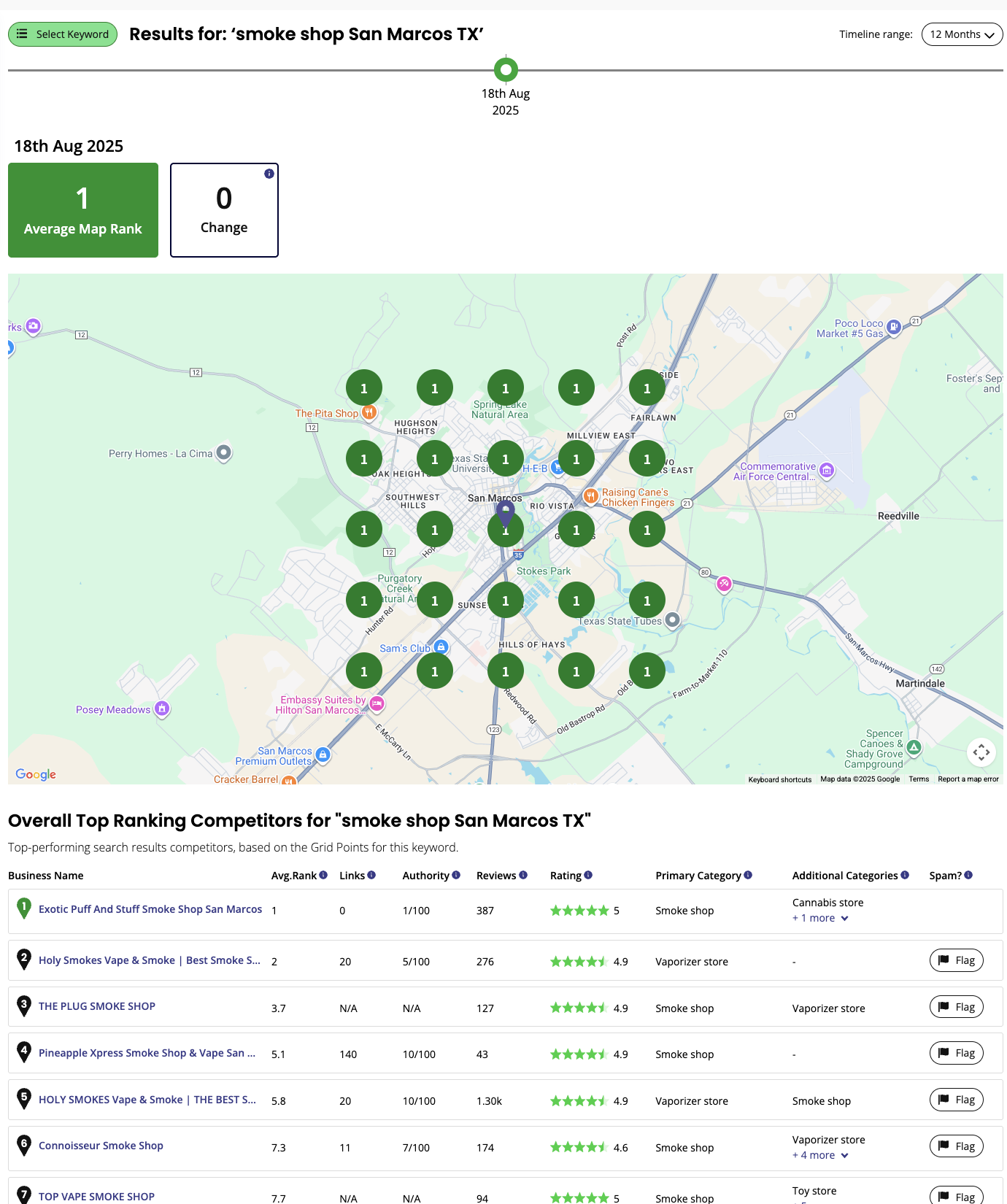Click rank pin 3 beside THE PLUG
This screenshot has width=1007, height=1204.
pos(24,1006)
